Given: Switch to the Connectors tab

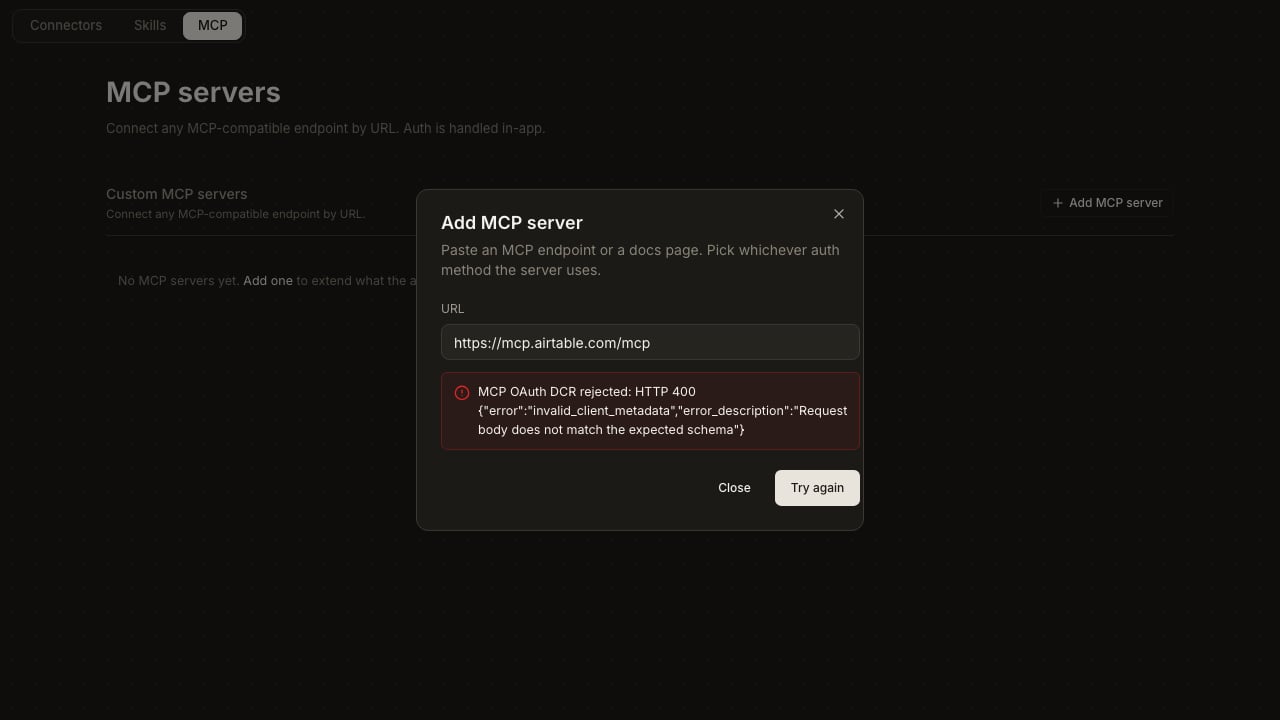Looking at the screenshot, I should pos(66,25).
